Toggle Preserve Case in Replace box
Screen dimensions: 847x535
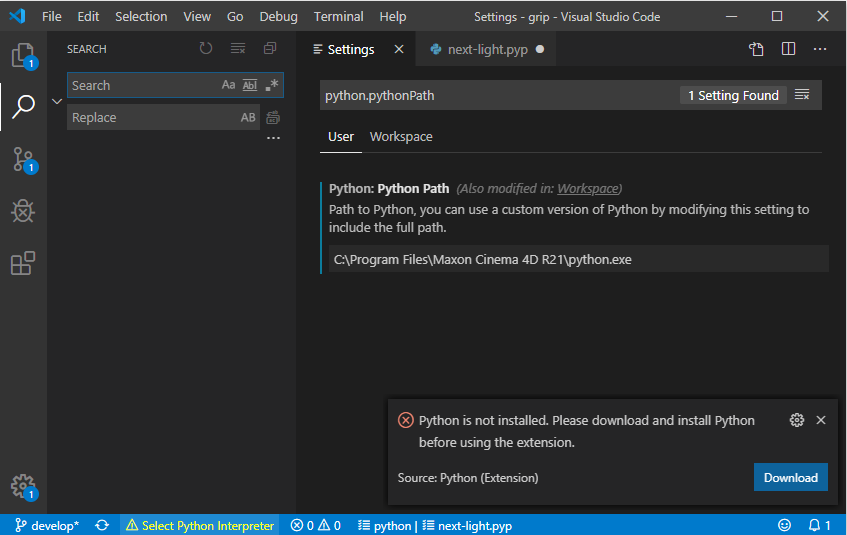[x=248, y=117]
